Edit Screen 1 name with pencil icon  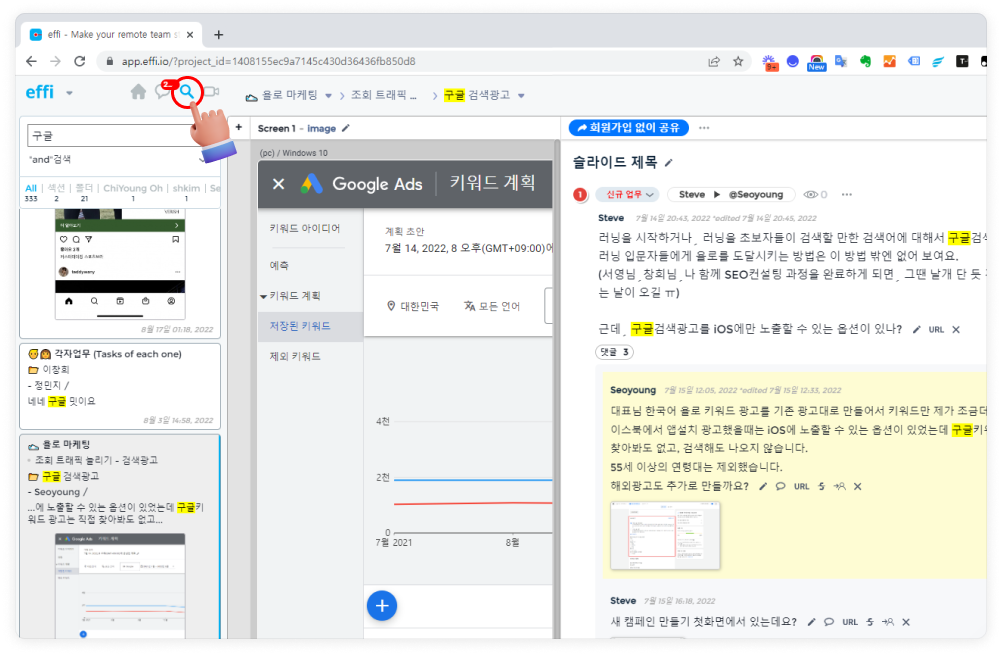click(346, 128)
